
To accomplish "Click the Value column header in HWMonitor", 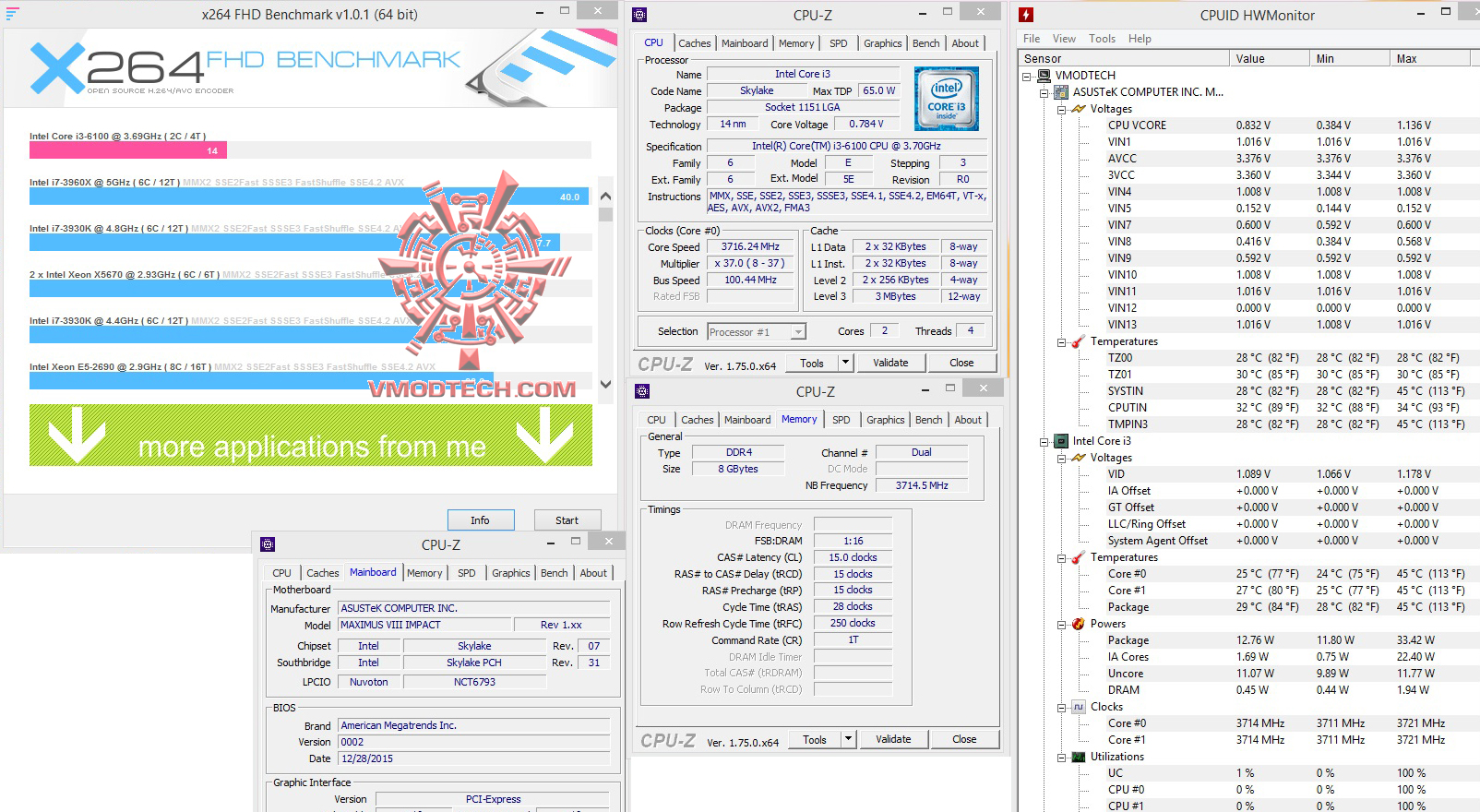I will [1270, 58].
